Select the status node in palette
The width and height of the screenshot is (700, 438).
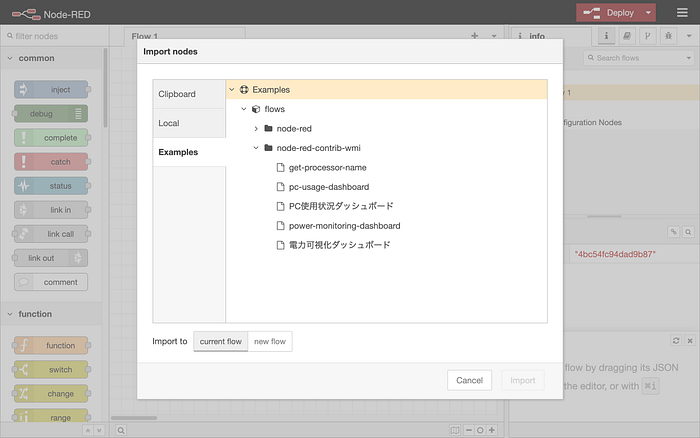pyautogui.click(x=51, y=186)
